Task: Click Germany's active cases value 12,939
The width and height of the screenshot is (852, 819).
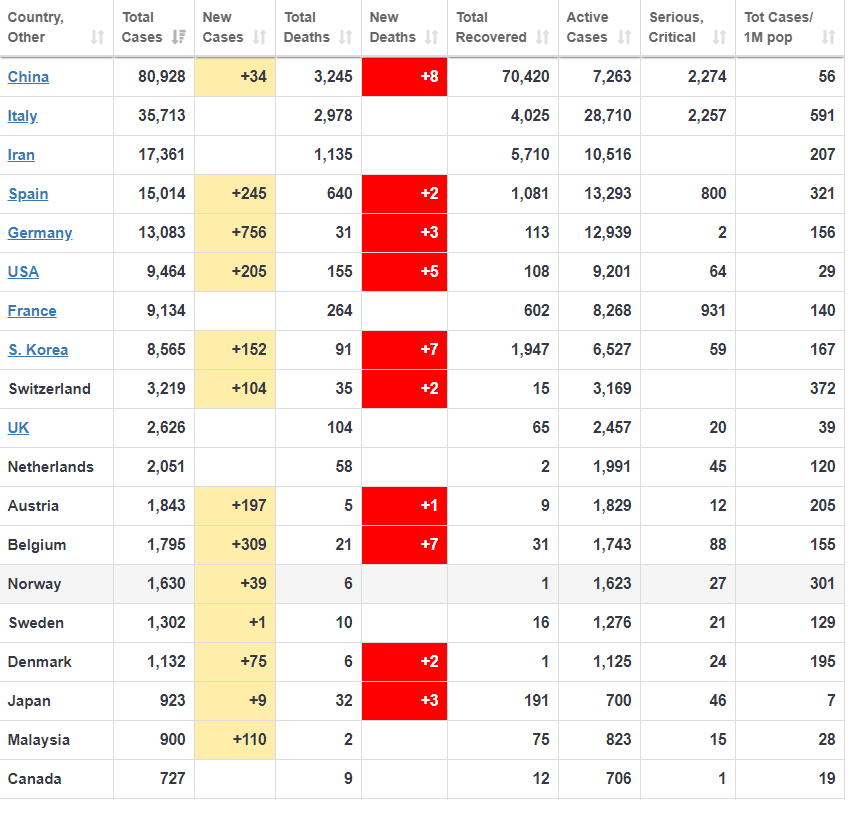Action: [608, 233]
